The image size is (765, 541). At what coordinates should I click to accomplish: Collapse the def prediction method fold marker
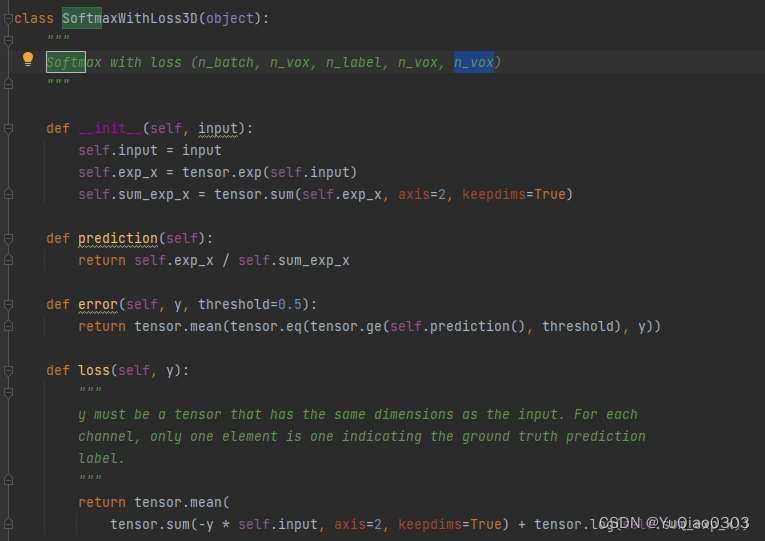click(x=8, y=239)
